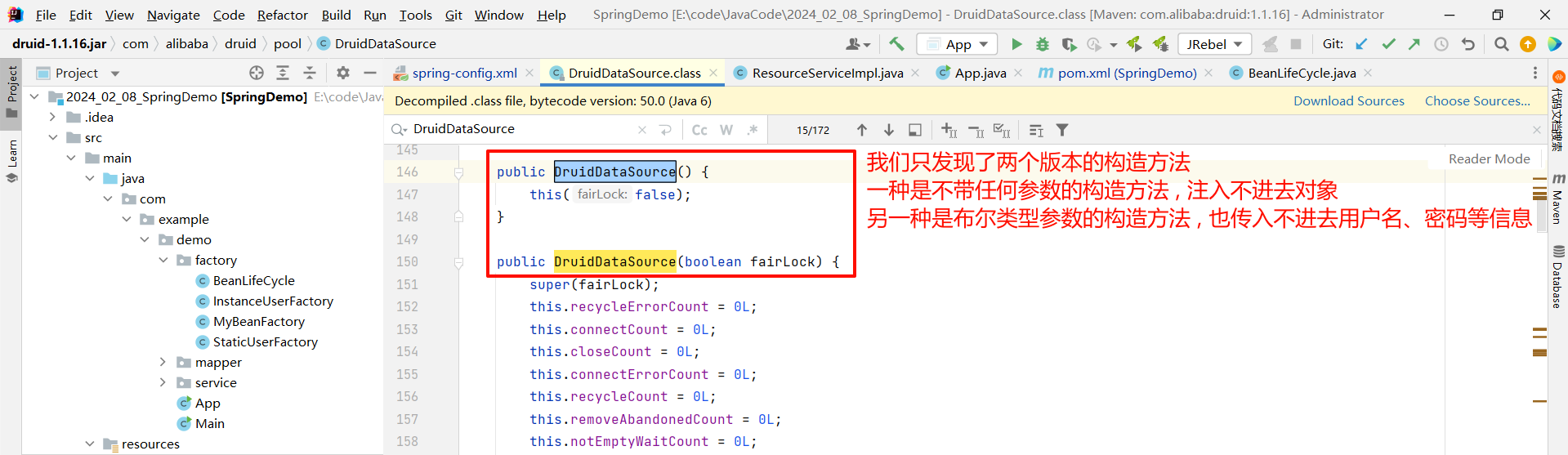Open the JRebel dropdown
Image resolution: width=1568 pixels, height=455 pixels.
point(1214,44)
